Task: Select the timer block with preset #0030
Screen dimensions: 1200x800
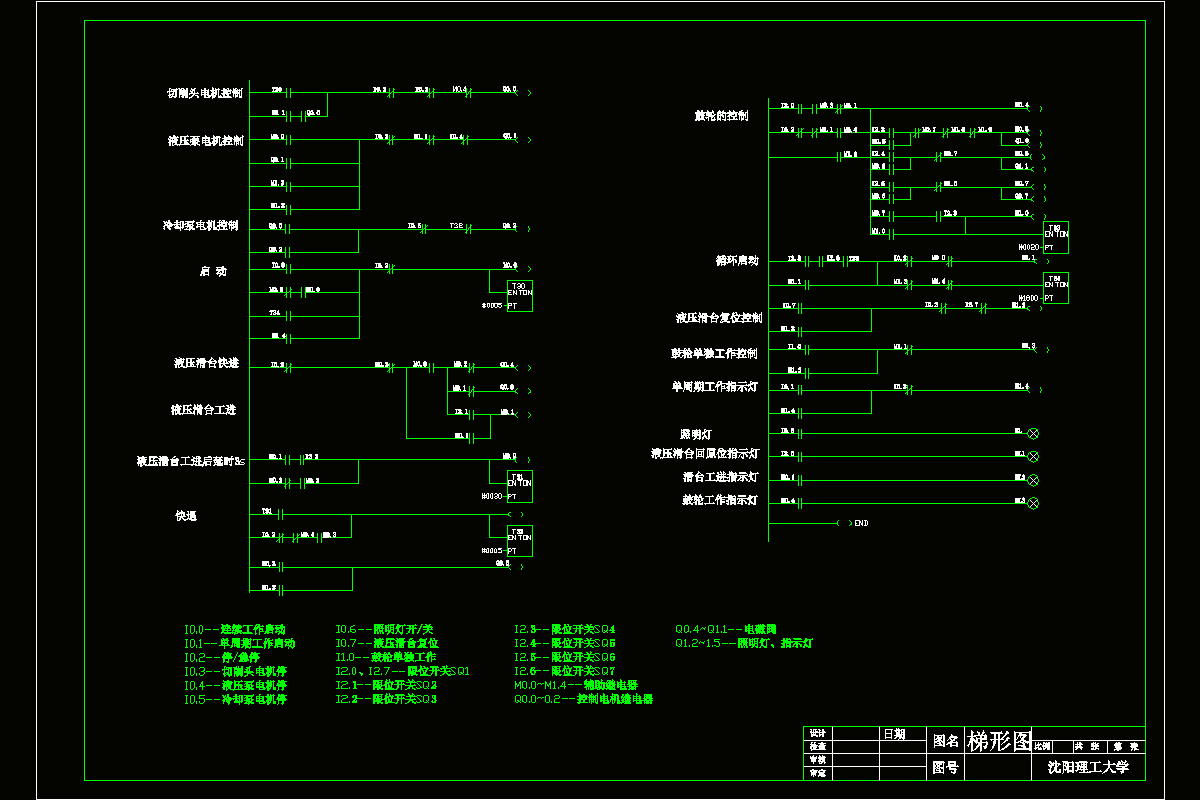Action: (x=520, y=486)
